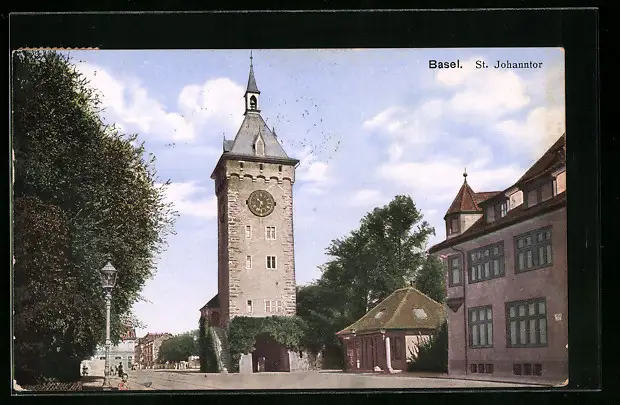
Task: Click the green tree behind the pavilion
Action: click(378, 250)
